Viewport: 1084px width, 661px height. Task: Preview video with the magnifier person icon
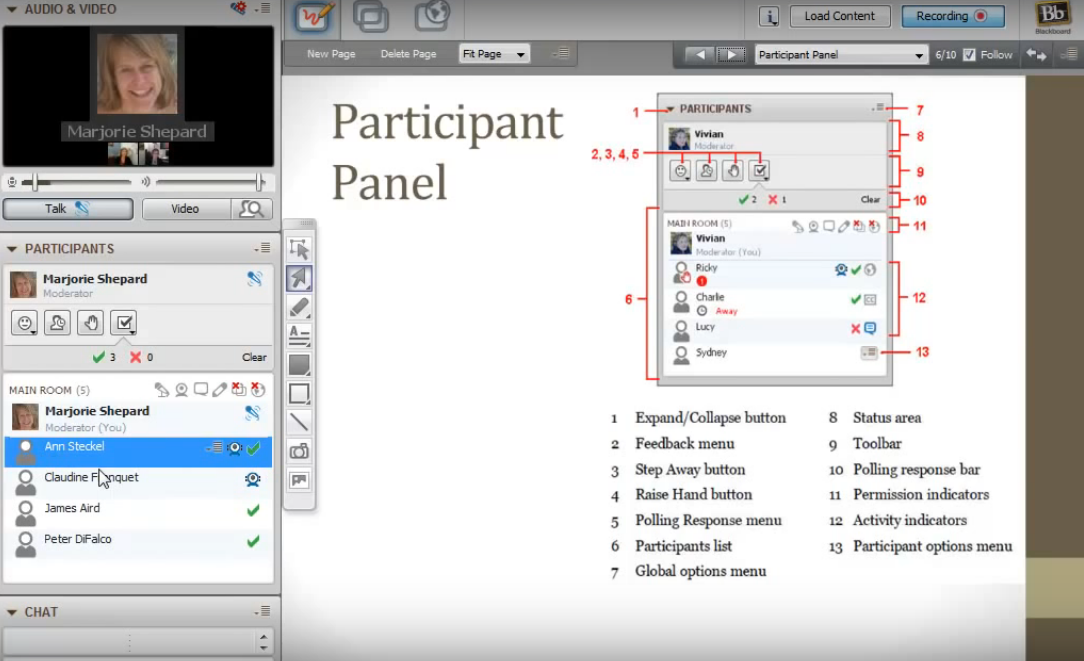(252, 209)
